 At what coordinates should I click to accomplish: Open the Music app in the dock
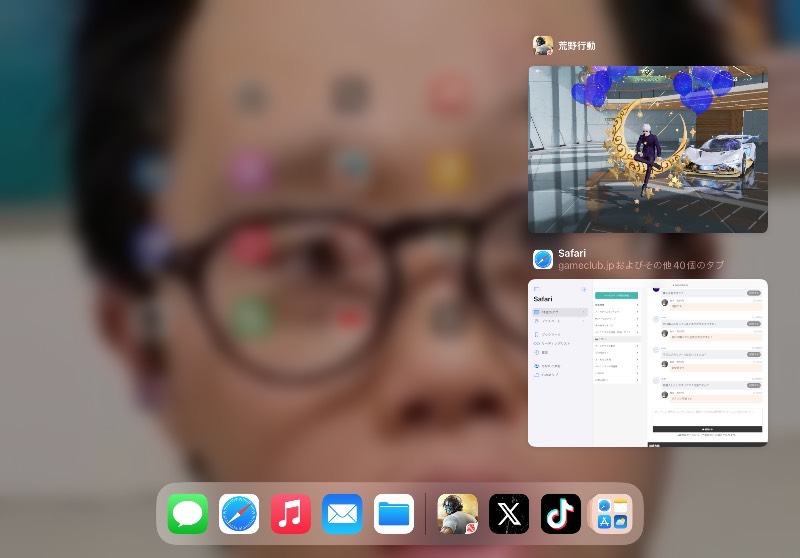tap(291, 514)
